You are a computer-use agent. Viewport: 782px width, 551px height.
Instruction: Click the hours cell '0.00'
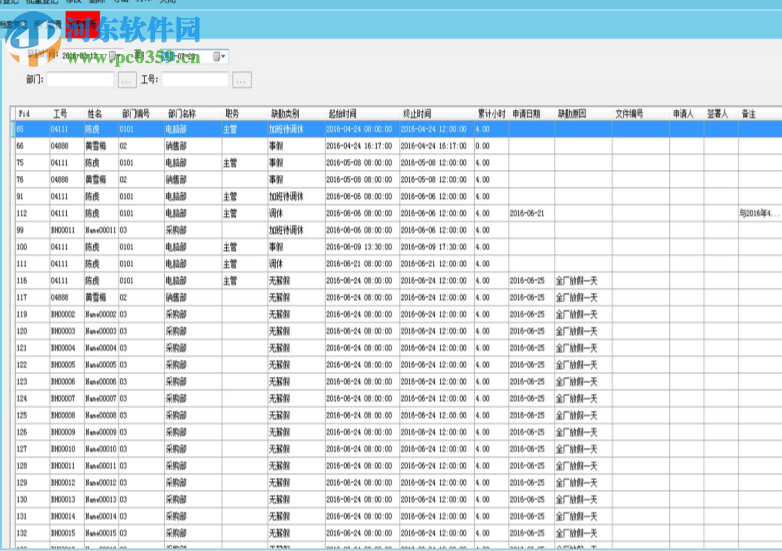(483, 146)
